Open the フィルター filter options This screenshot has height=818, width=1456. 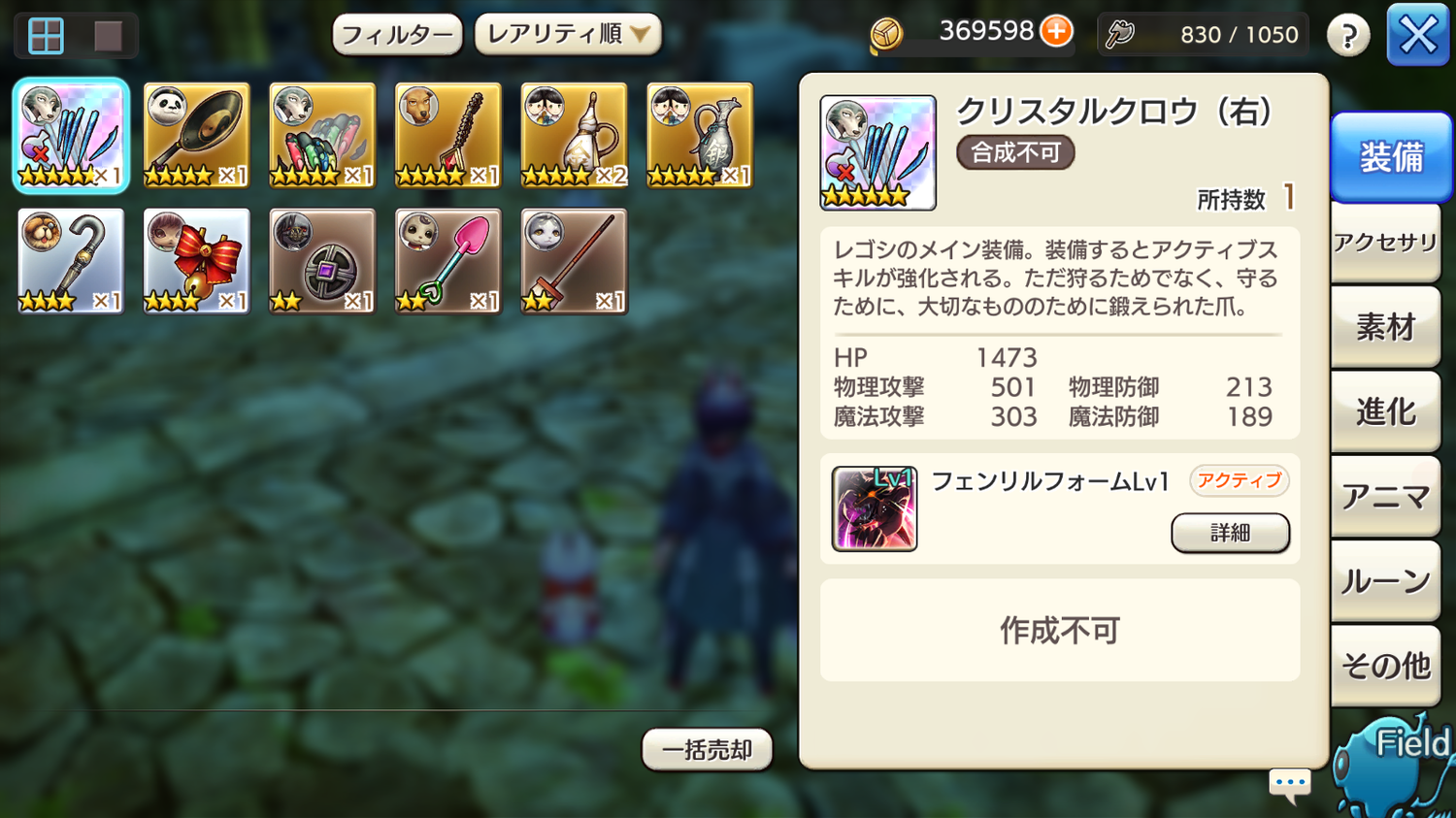(x=397, y=35)
